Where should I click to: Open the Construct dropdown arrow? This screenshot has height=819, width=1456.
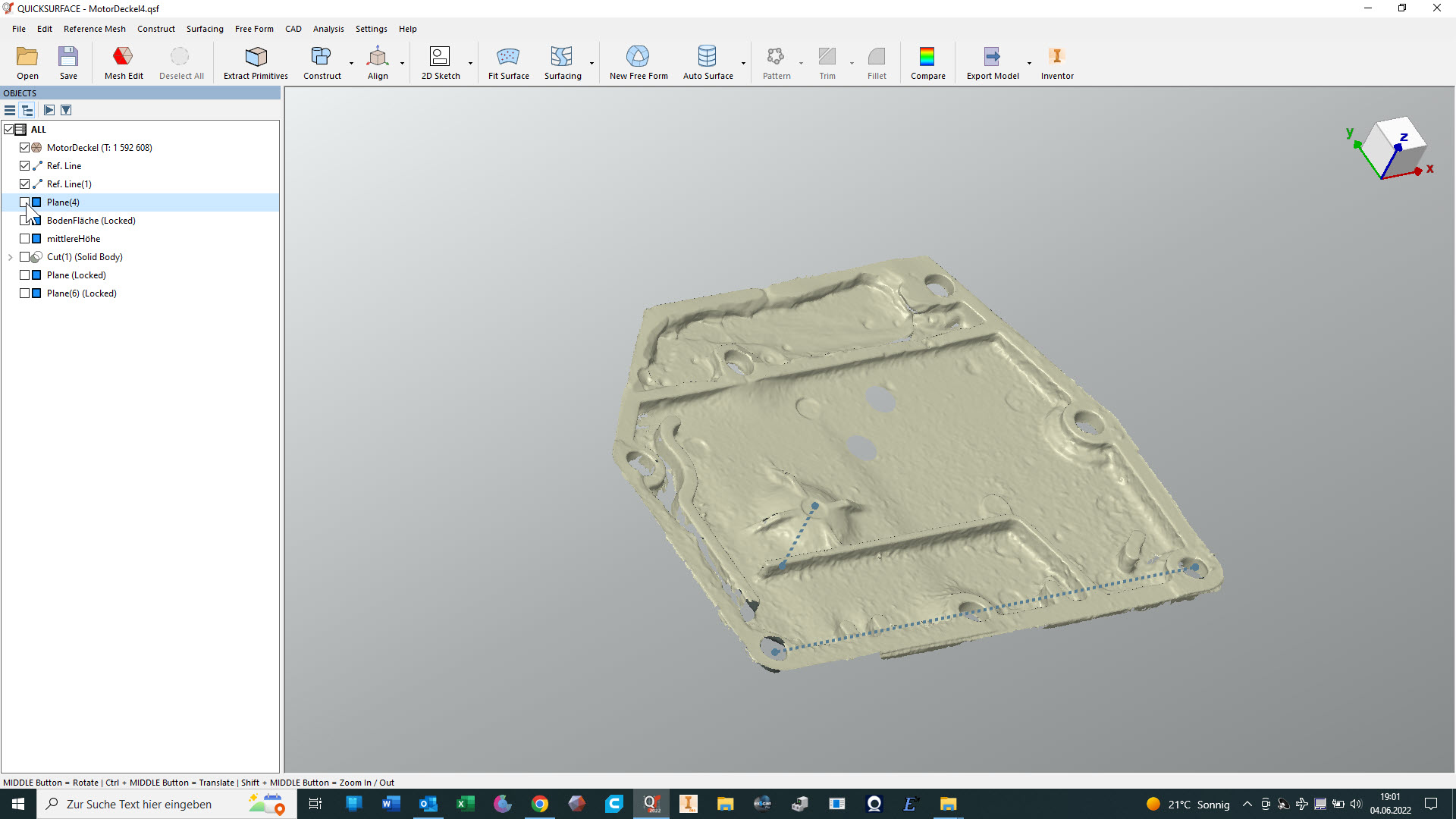(351, 63)
